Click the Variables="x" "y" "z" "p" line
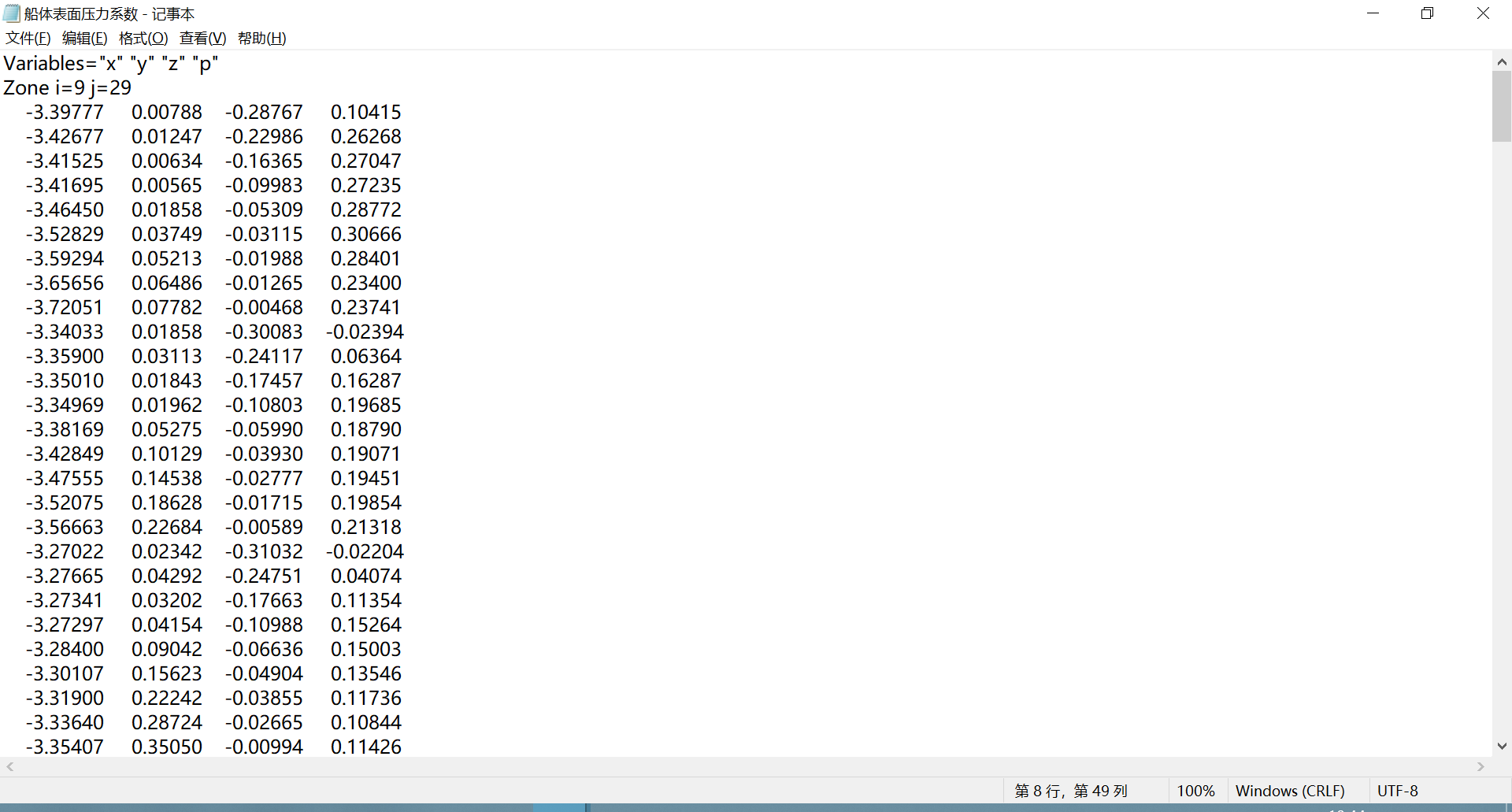The height and width of the screenshot is (812, 1512). coord(111,64)
